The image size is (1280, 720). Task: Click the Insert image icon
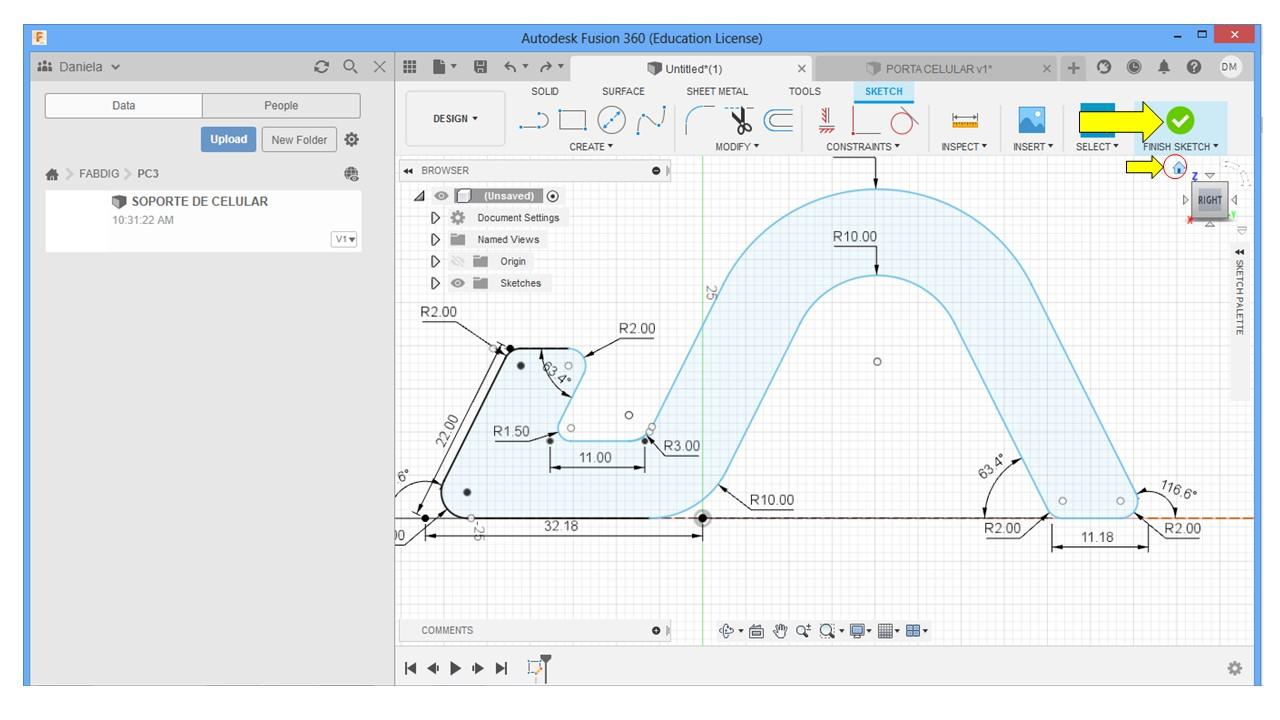1031,122
